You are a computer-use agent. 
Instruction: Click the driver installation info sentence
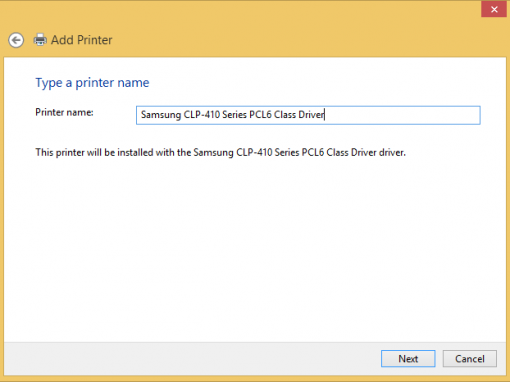(220, 153)
